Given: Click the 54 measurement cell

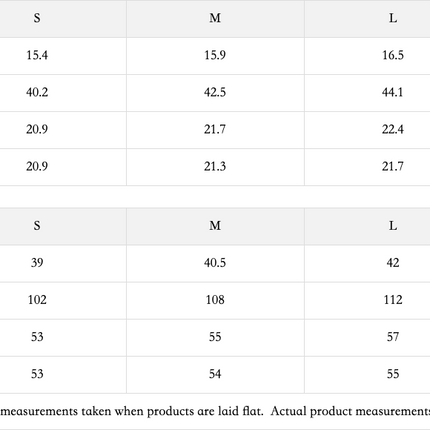Looking at the screenshot, I should click(215, 374).
